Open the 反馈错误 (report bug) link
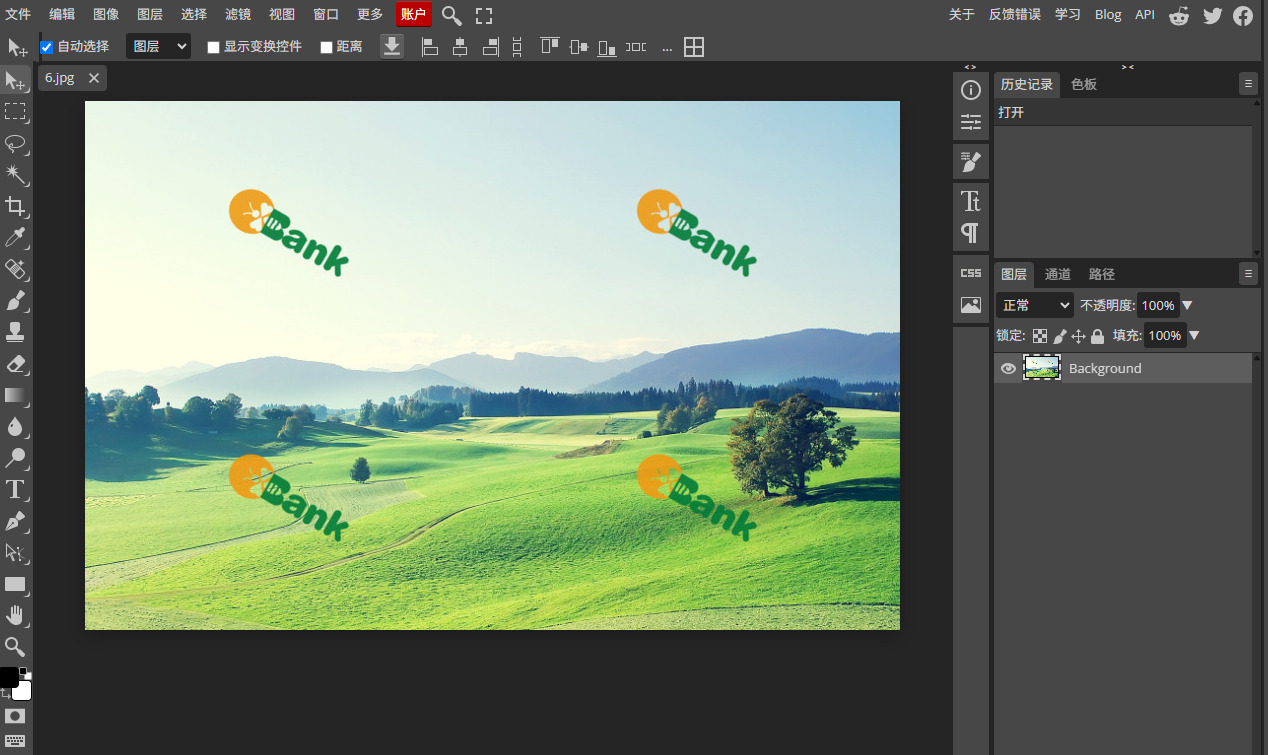Image resolution: width=1268 pixels, height=755 pixels. [x=1015, y=14]
